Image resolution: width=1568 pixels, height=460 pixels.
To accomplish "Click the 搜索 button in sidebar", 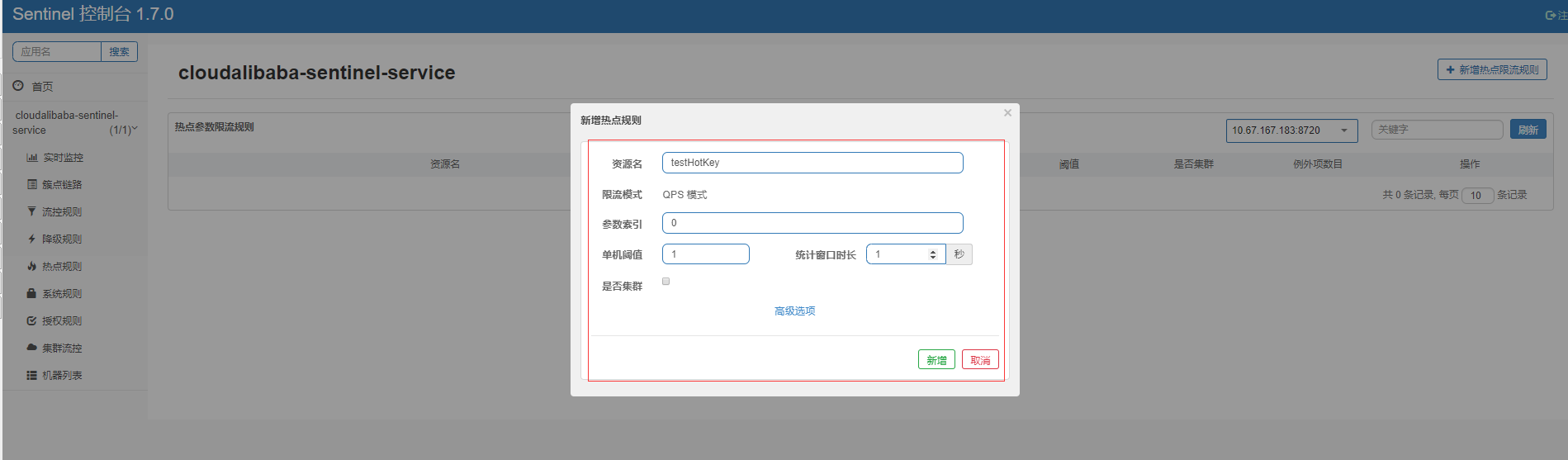I will [119, 51].
